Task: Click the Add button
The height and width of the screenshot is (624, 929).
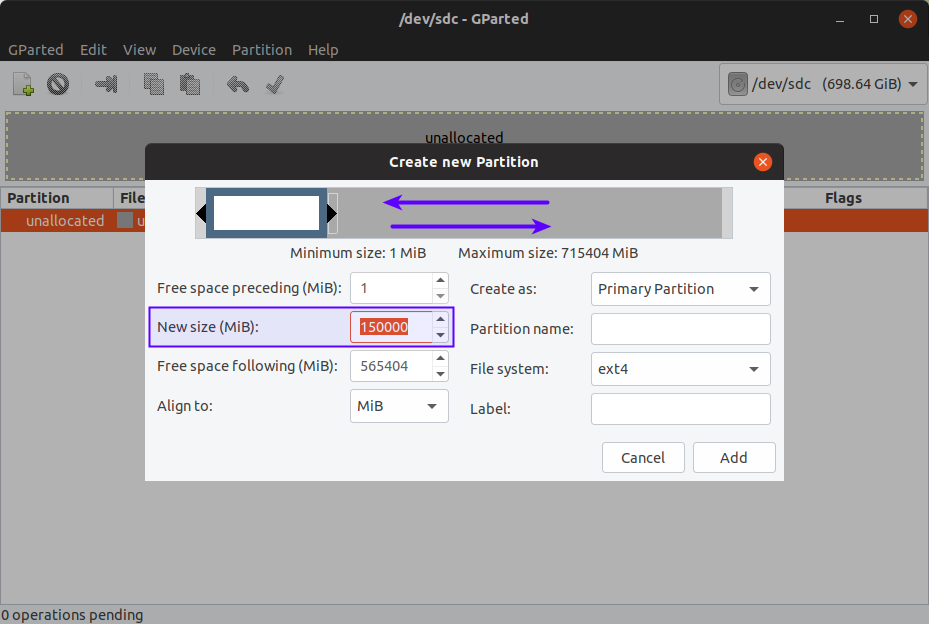Action: point(733,458)
